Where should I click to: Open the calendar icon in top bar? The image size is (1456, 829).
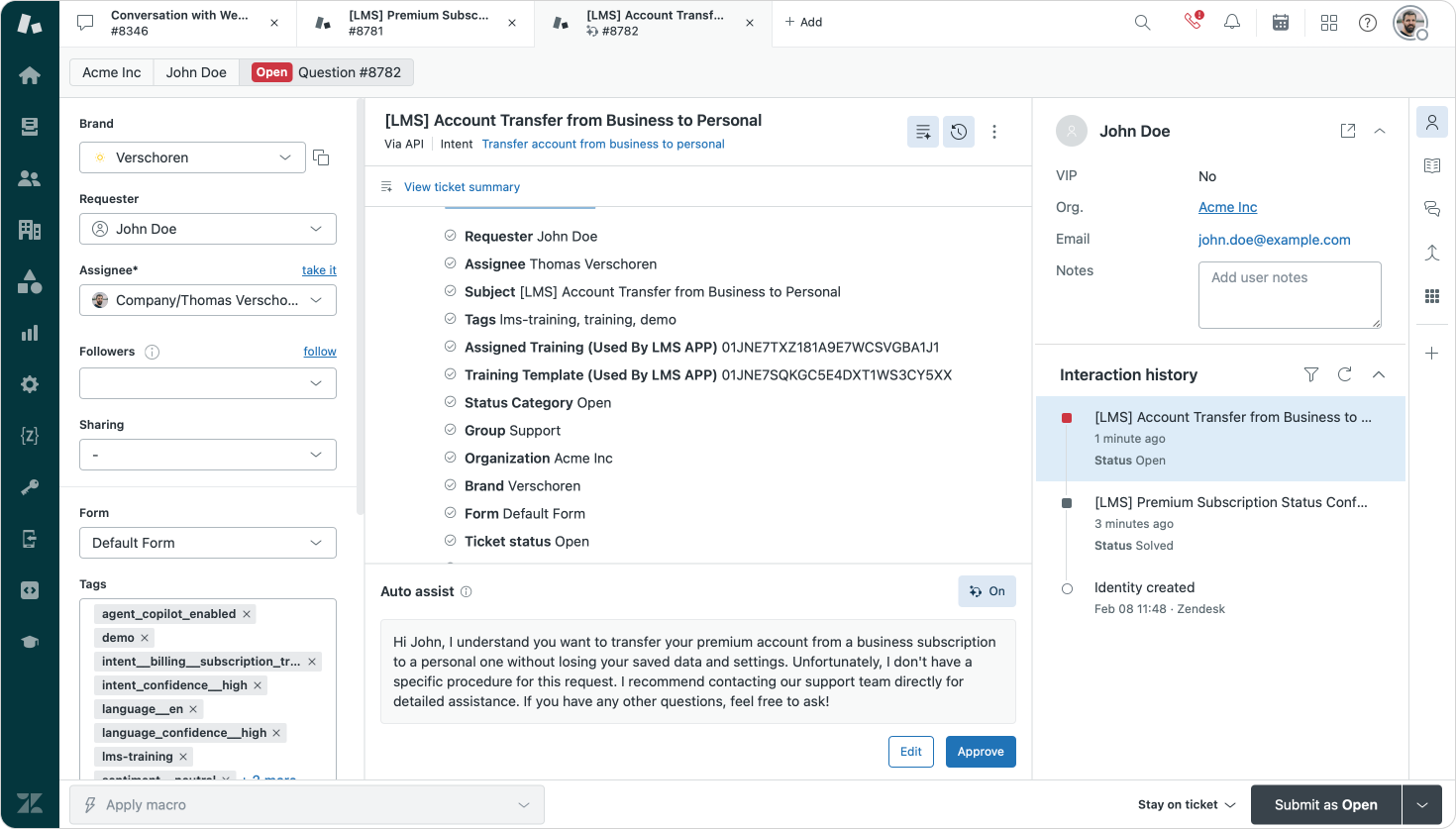(1281, 22)
